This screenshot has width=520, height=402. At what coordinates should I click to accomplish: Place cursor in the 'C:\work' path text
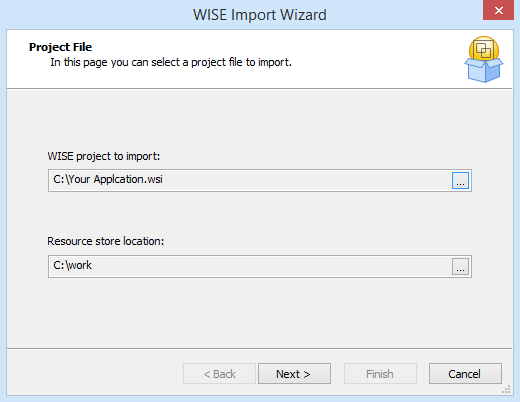[x=72, y=265]
